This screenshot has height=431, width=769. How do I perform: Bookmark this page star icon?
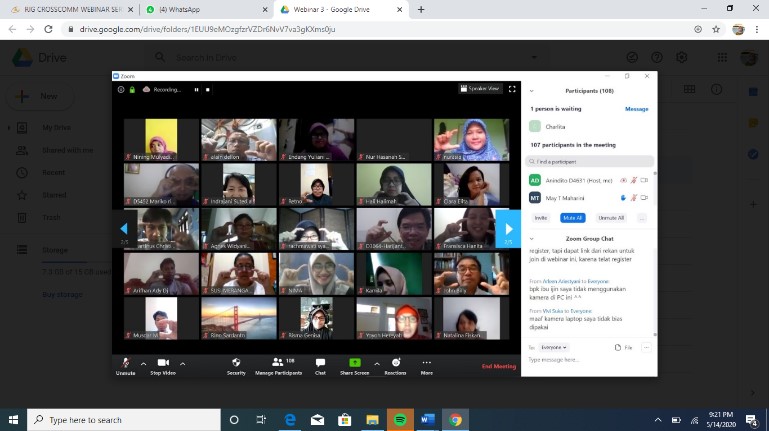click(716, 29)
